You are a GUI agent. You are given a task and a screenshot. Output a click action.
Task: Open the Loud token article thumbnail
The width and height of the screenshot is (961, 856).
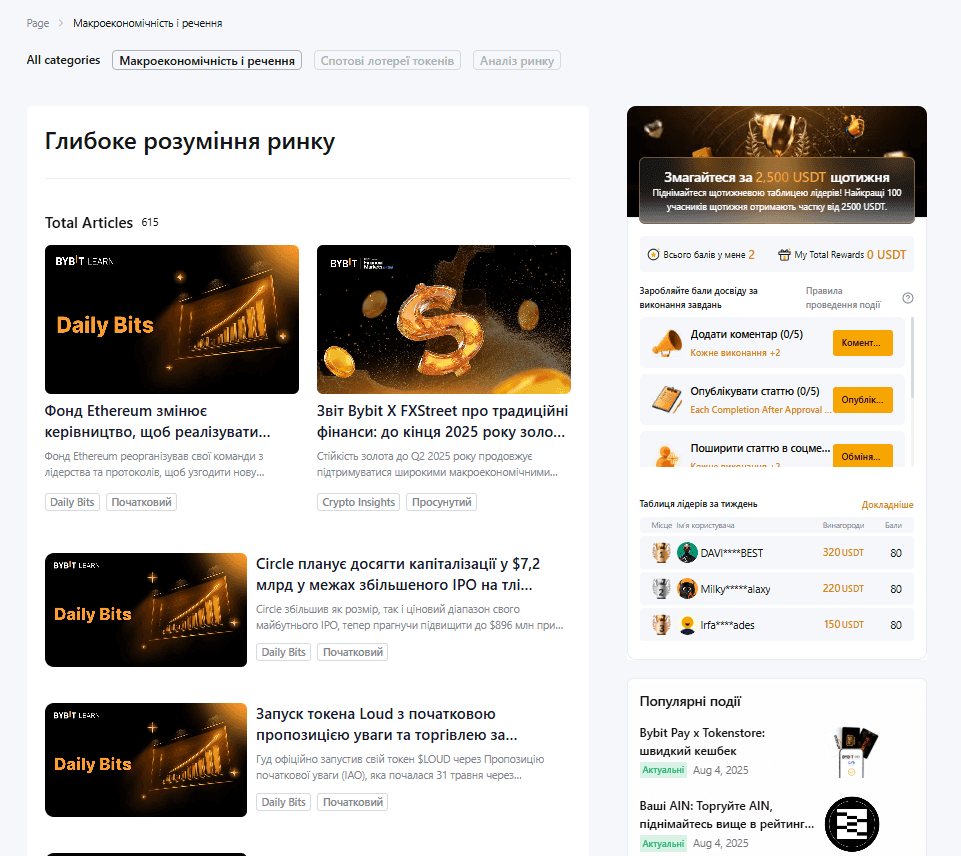(x=146, y=760)
